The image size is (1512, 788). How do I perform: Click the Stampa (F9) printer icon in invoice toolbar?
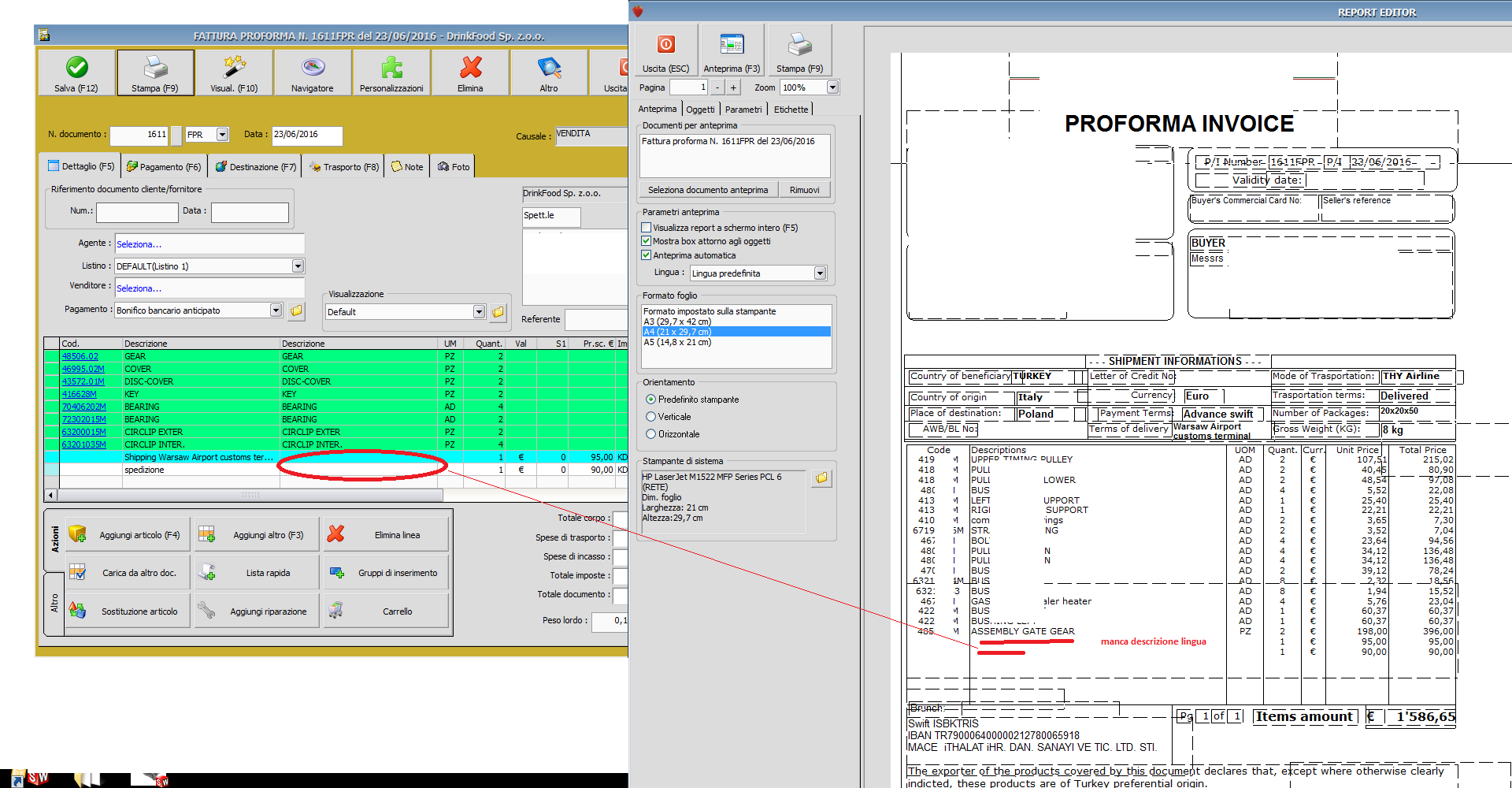tap(155, 68)
